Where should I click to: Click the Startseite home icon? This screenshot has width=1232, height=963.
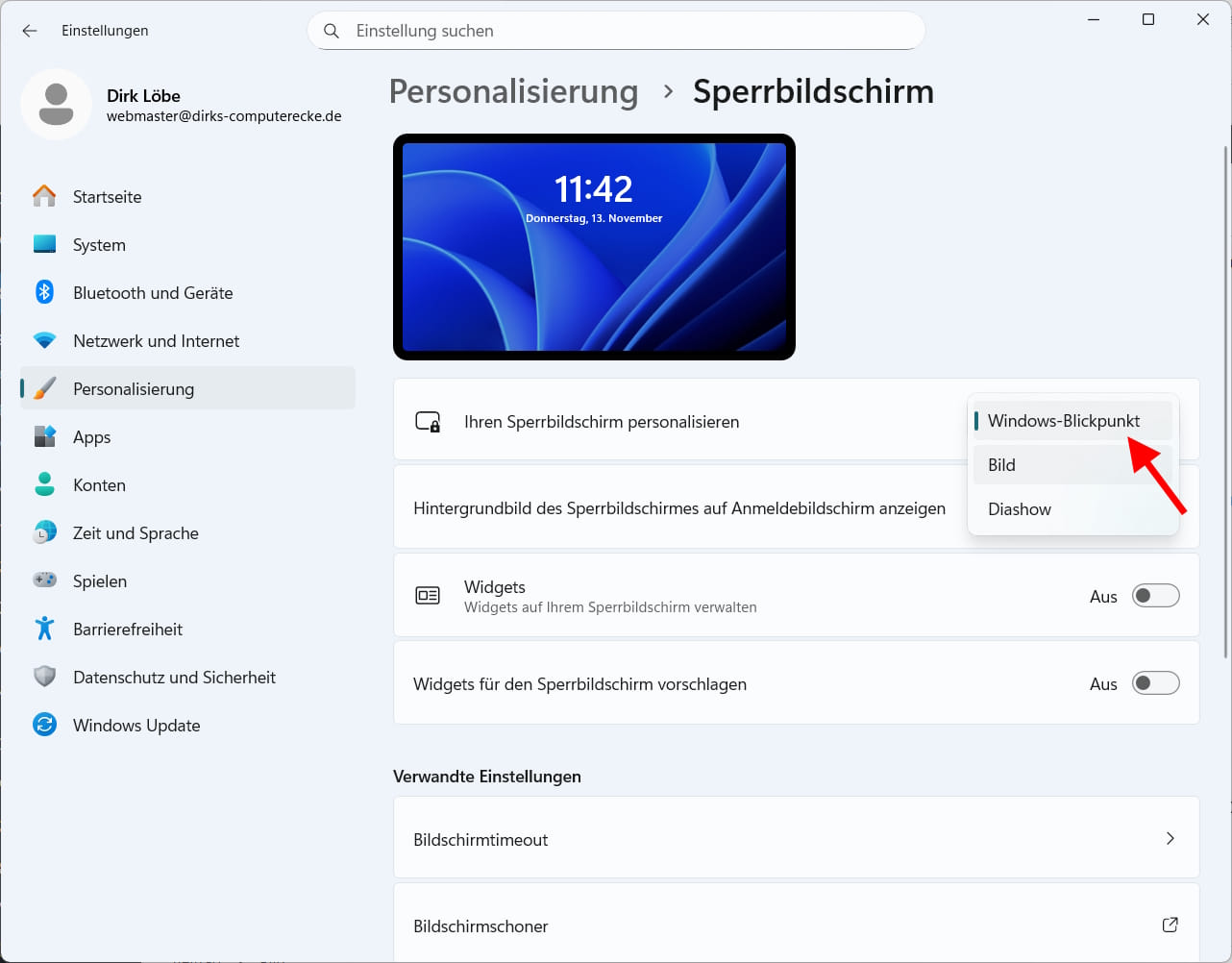click(44, 196)
